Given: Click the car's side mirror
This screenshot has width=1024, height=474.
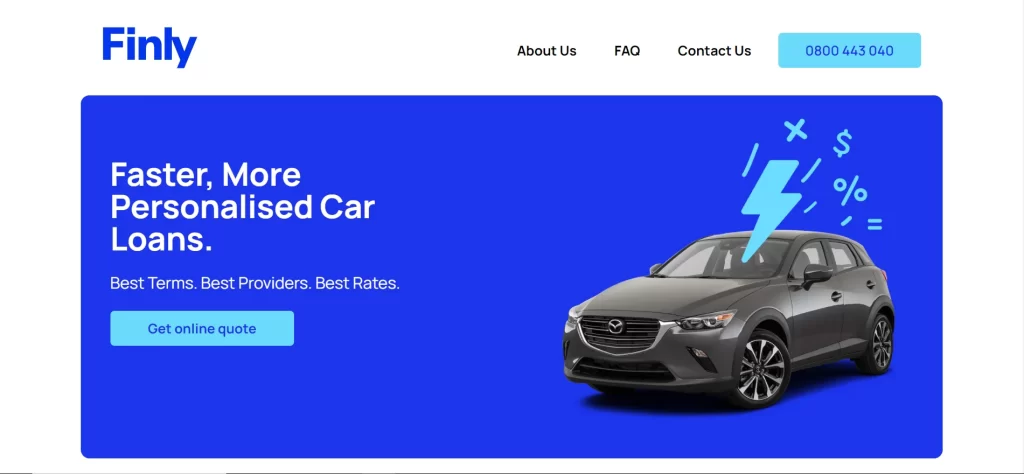Looking at the screenshot, I should 817,274.
